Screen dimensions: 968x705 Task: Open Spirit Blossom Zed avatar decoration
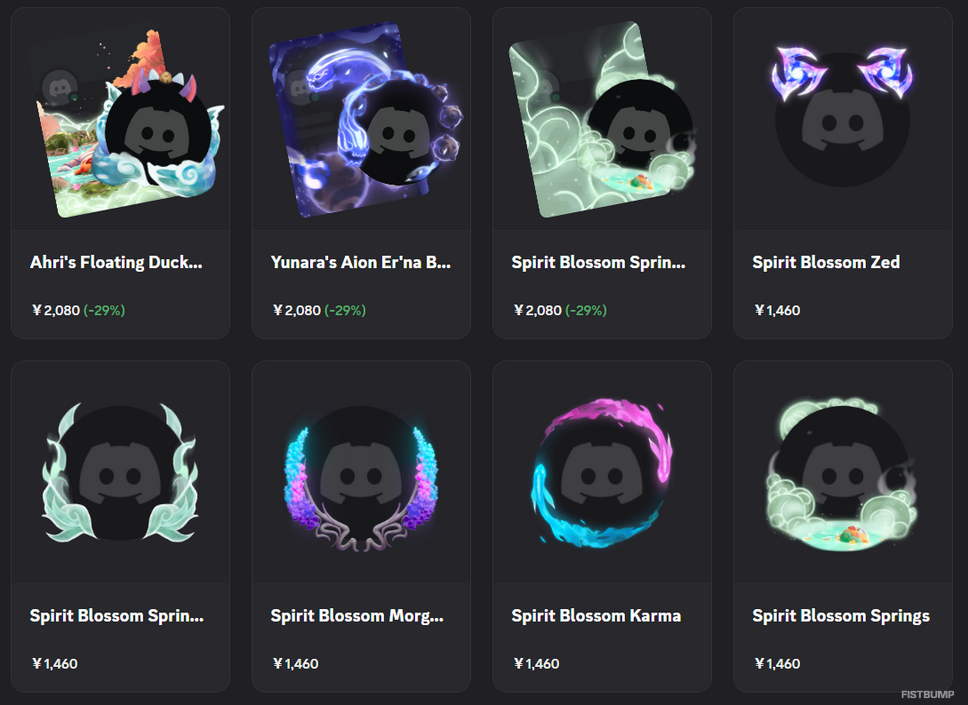pyautogui.click(x=843, y=116)
